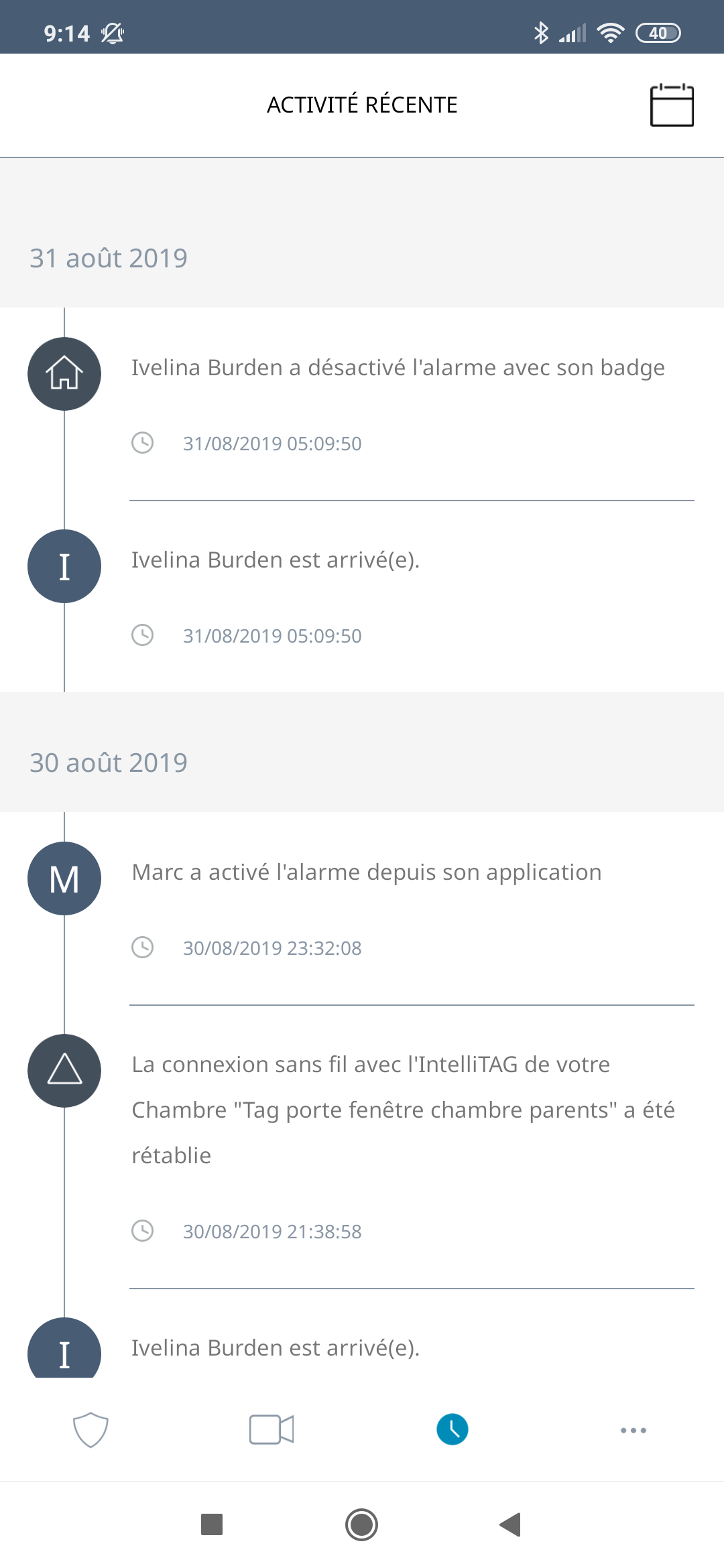Tap the house icon for alarm deactivation
Viewport: 724px width, 1568px height.
[64, 374]
